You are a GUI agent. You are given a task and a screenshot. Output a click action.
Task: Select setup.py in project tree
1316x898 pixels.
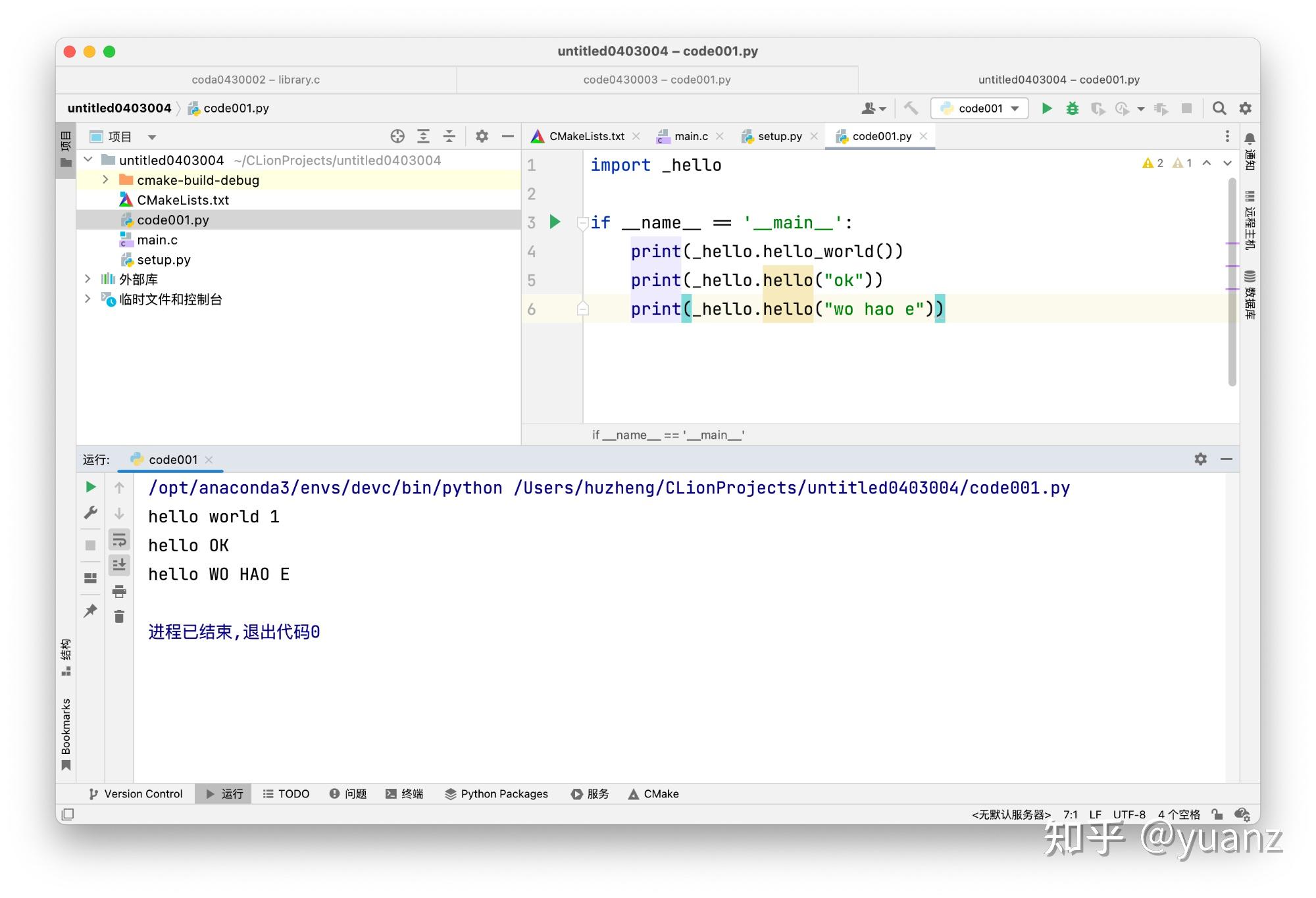tap(164, 260)
